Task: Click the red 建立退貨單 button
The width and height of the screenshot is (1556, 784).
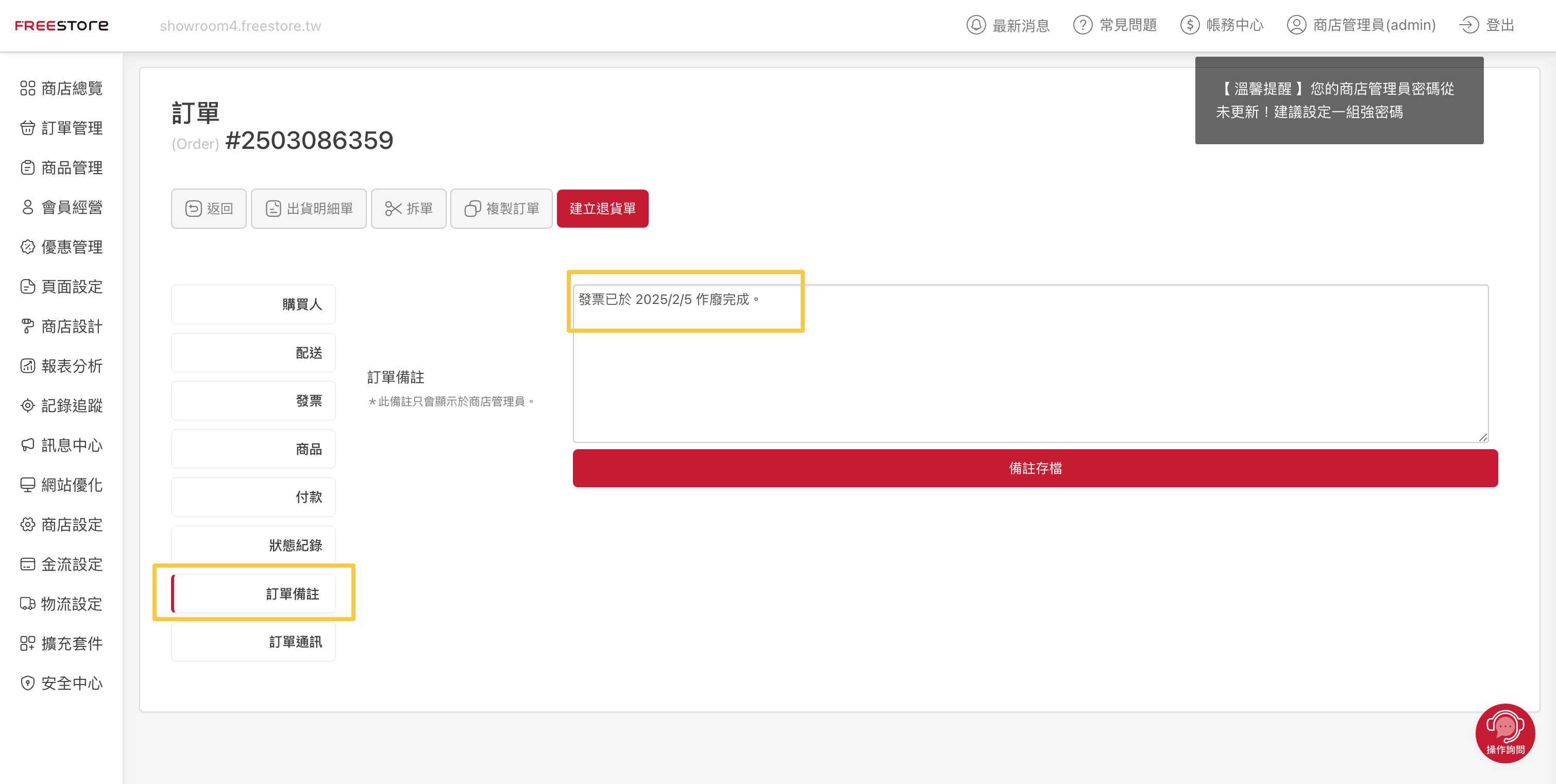Action: (602, 209)
